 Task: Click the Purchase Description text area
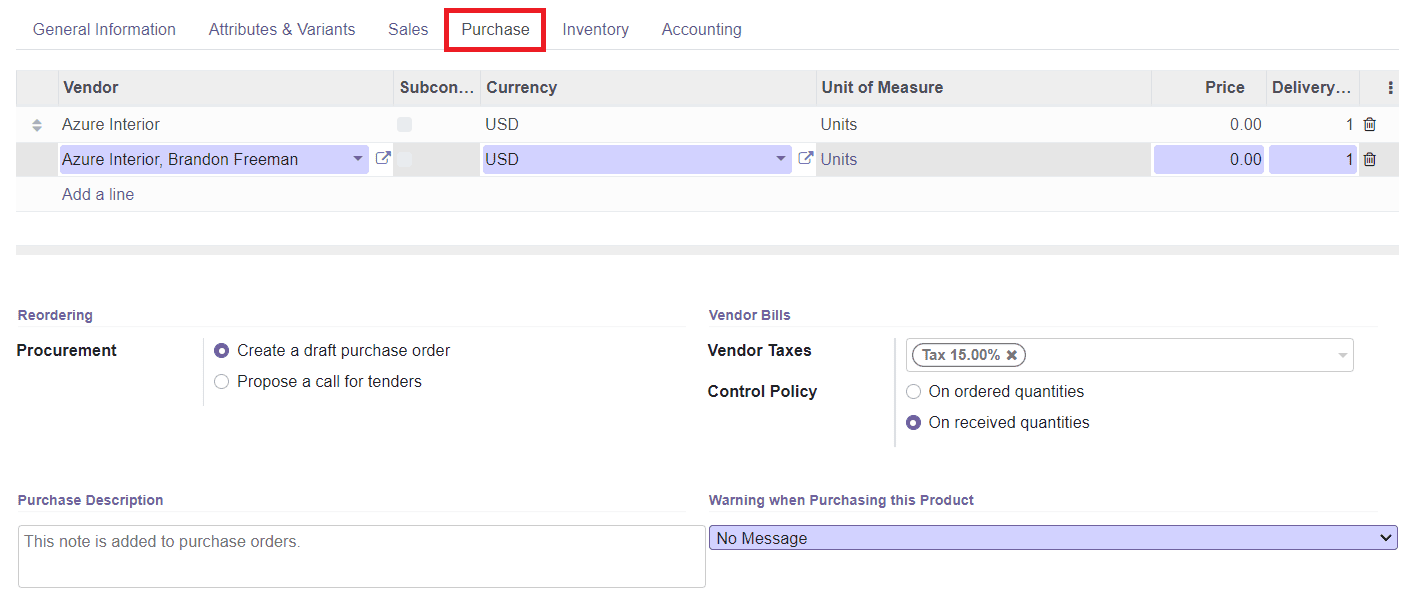tap(361, 555)
